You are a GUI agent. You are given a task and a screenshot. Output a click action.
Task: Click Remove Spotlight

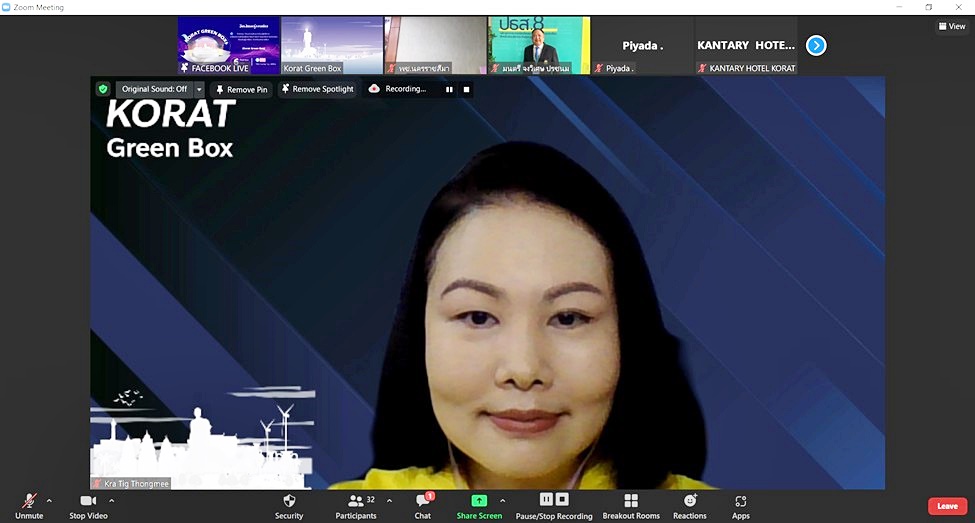click(318, 89)
